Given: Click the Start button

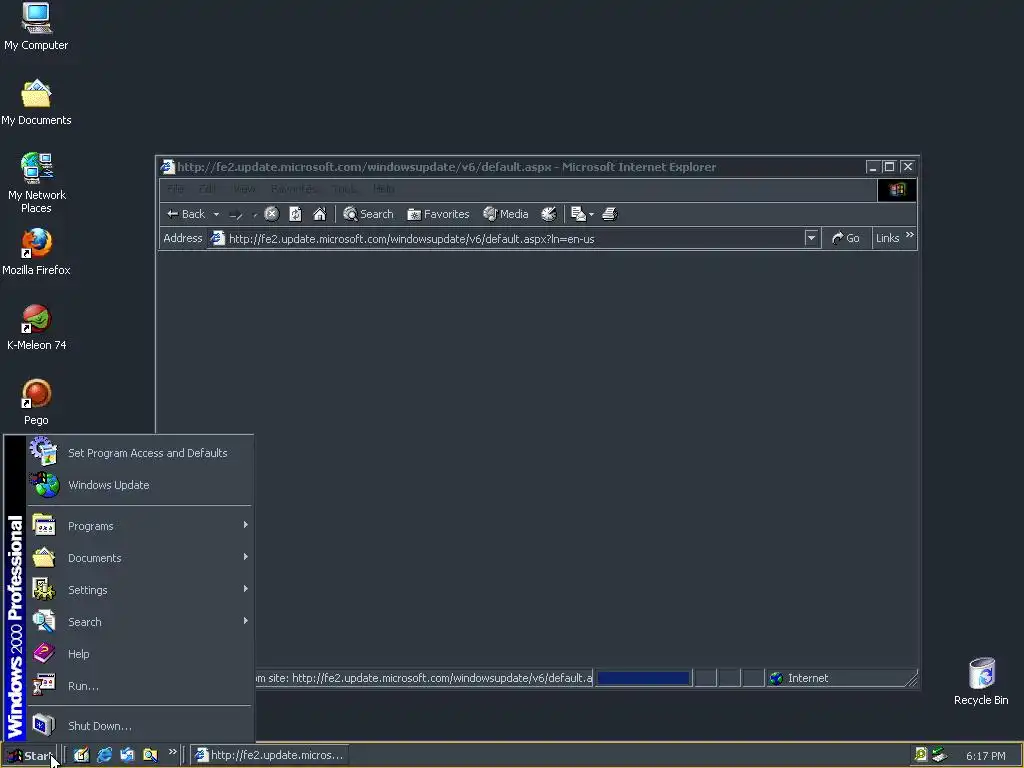Looking at the screenshot, I should [29, 756].
